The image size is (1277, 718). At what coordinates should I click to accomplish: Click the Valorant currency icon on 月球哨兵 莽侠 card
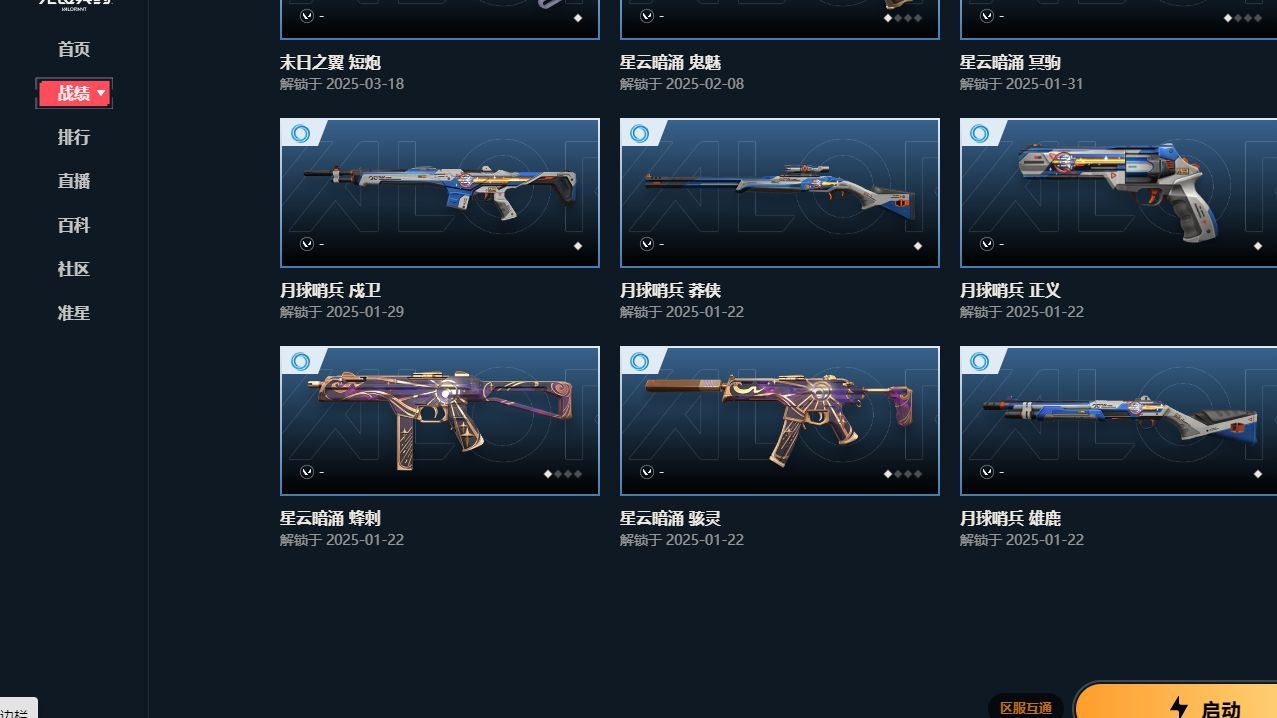point(647,244)
